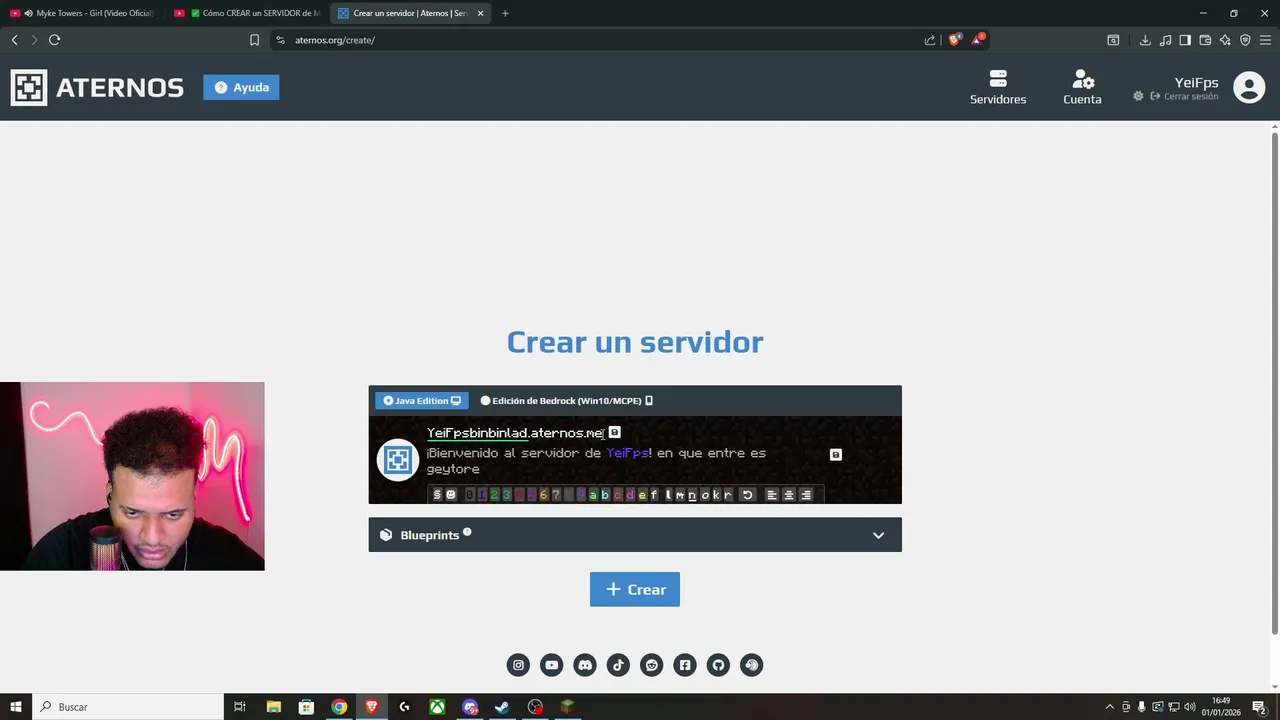The width and height of the screenshot is (1280, 720).
Task: Reload the current page
Action: point(54,40)
